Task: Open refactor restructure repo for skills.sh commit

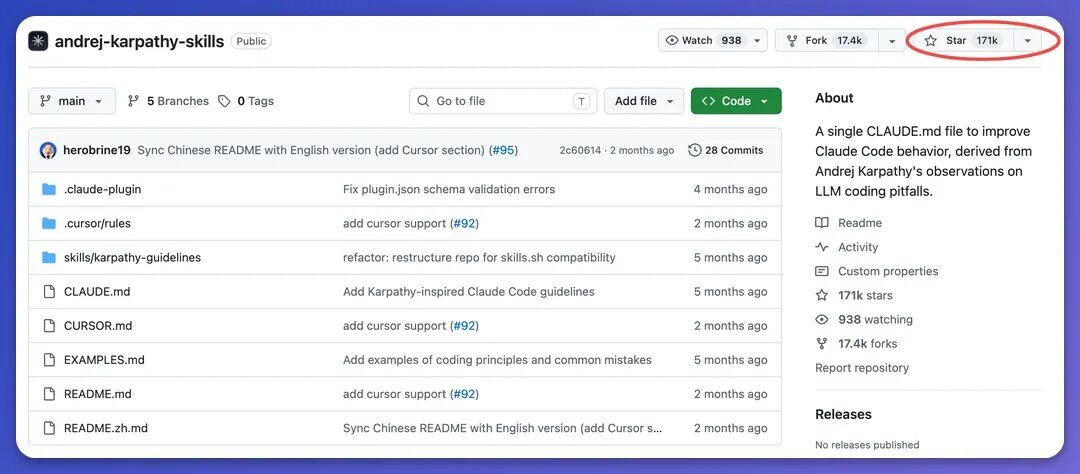Action: [479, 258]
